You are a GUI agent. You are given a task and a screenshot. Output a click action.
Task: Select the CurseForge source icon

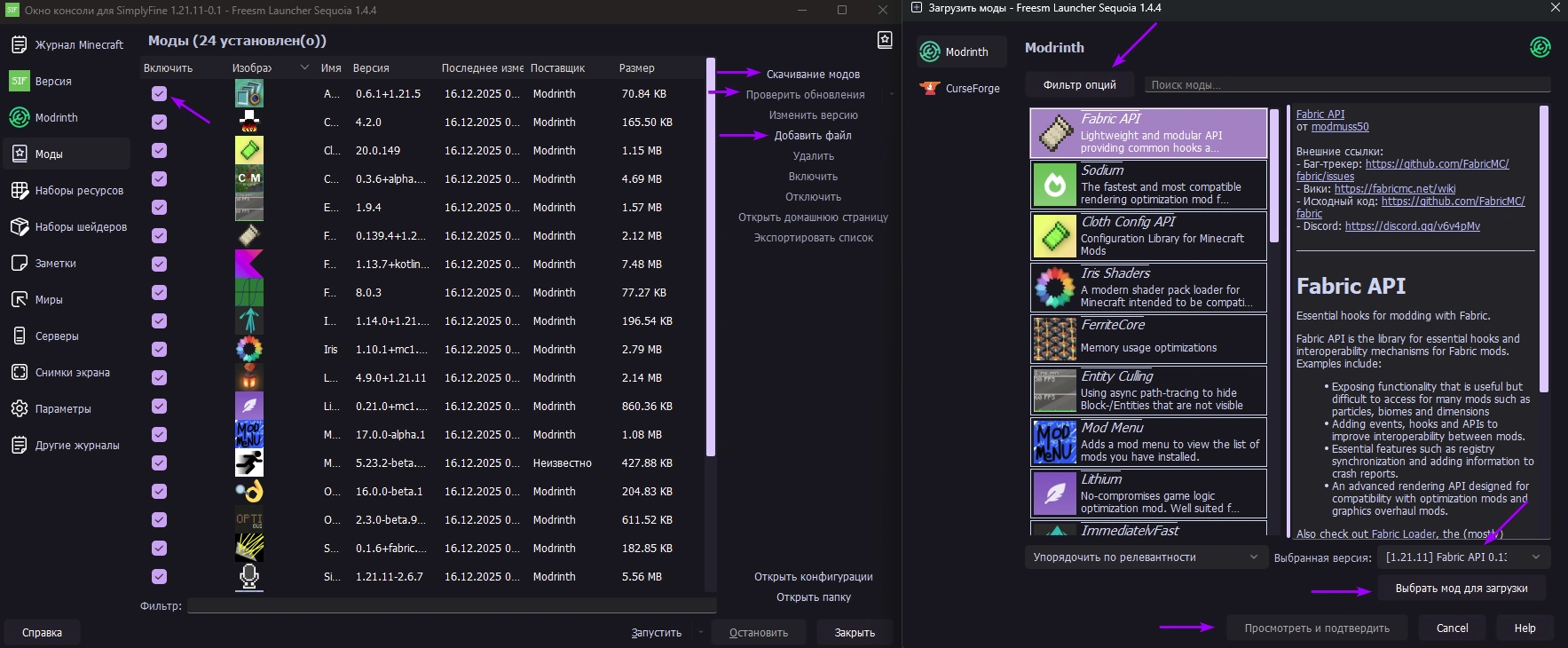(x=930, y=88)
